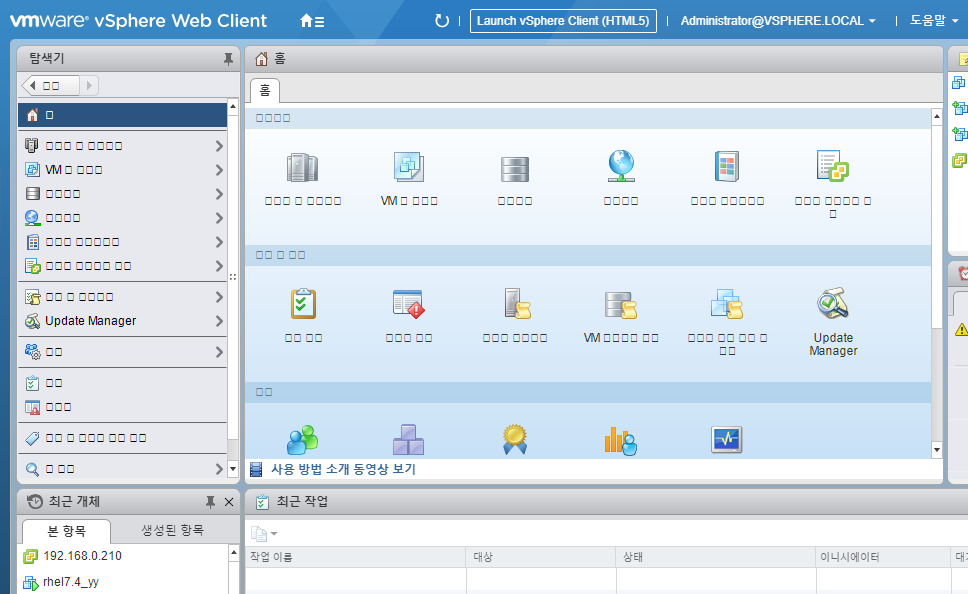Sort by the 작업 이름 column header
The height and width of the screenshot is (594, 968).
click(355, 557)
